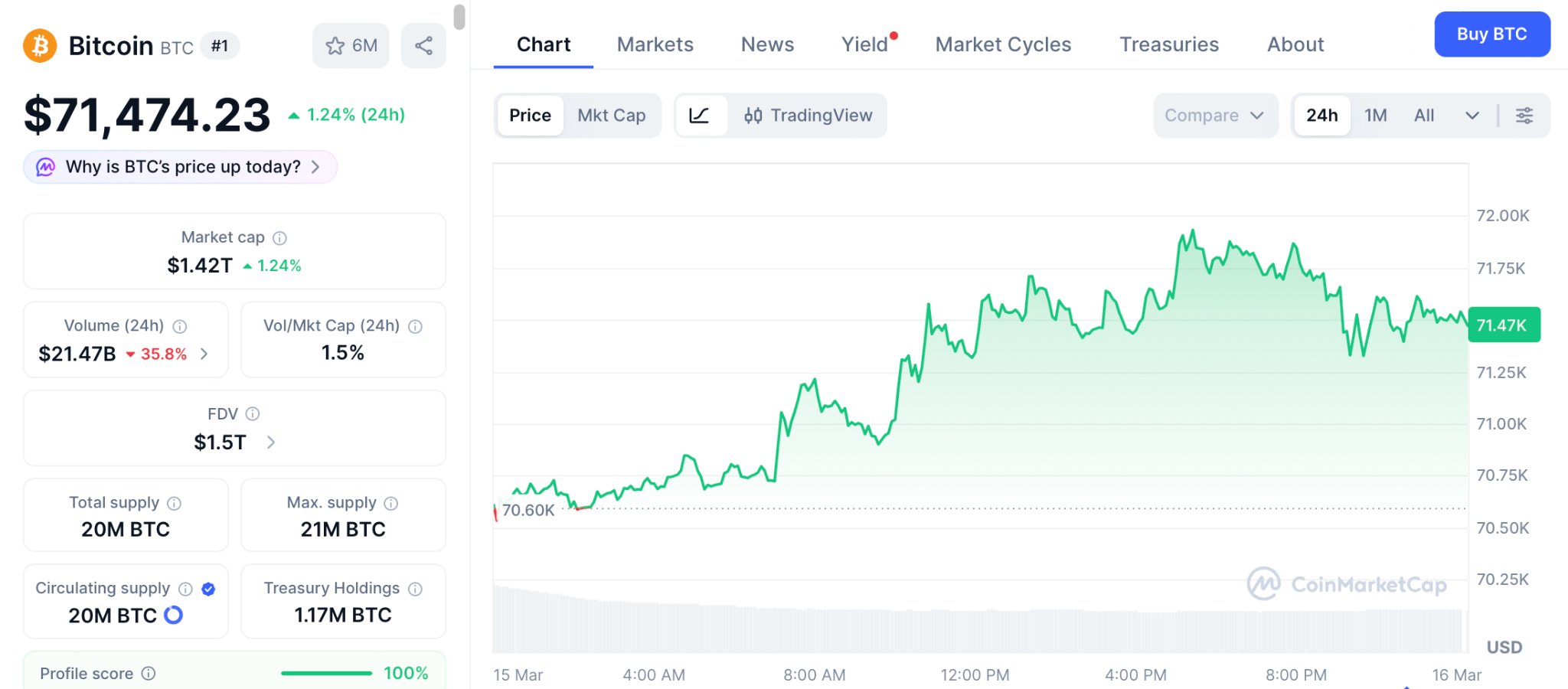Set chart time range to 1M
1568x689 pixels.
[1375, 116]
